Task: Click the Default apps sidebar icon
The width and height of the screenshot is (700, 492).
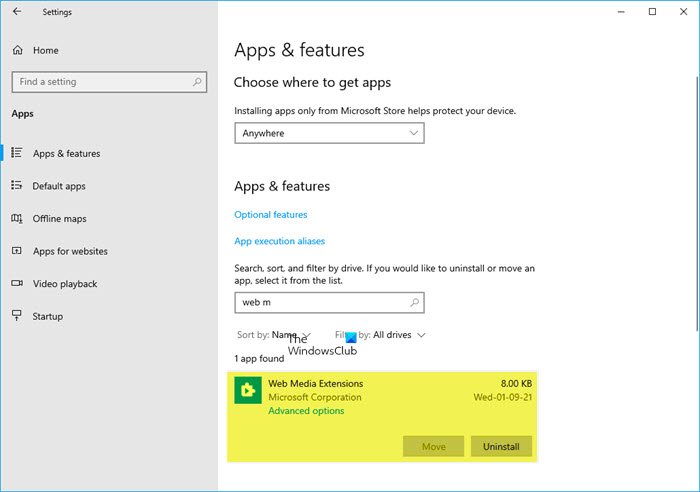Action: [x=17, y=185]
